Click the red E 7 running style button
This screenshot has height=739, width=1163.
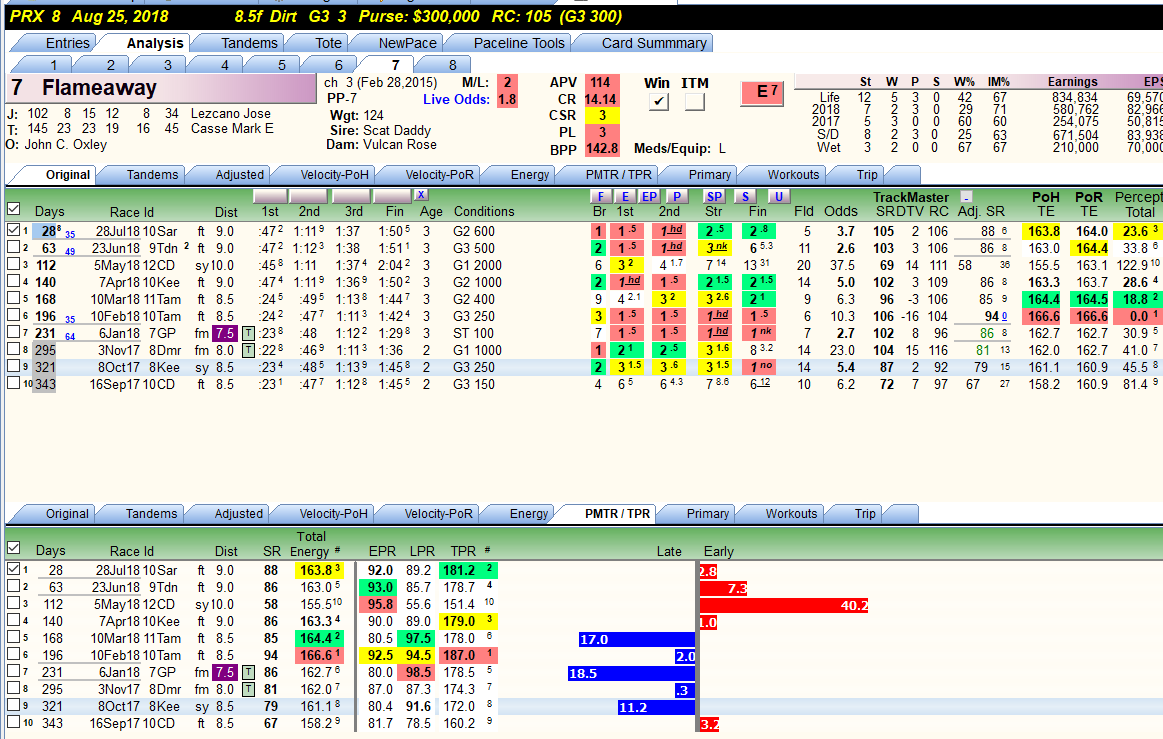click(x=762, y=92)
